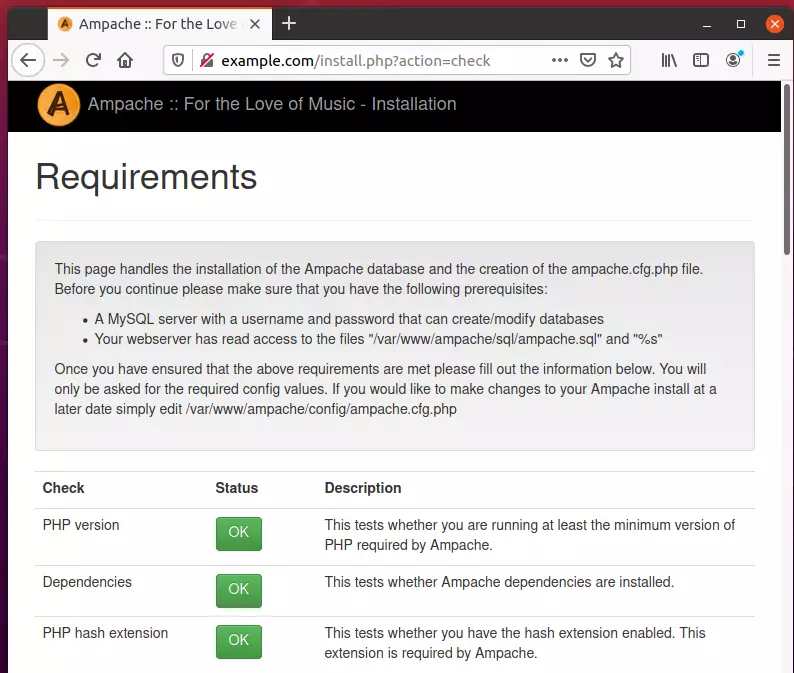The width and height of the screenshot is (794, 673).
Task: Click the page vertical scrollbar
Action: pos(787,170)
